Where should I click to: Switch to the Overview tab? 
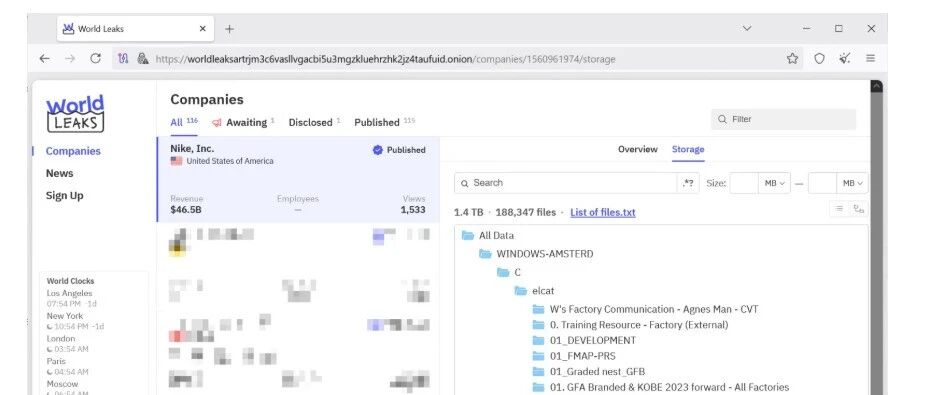click(638, 149)
